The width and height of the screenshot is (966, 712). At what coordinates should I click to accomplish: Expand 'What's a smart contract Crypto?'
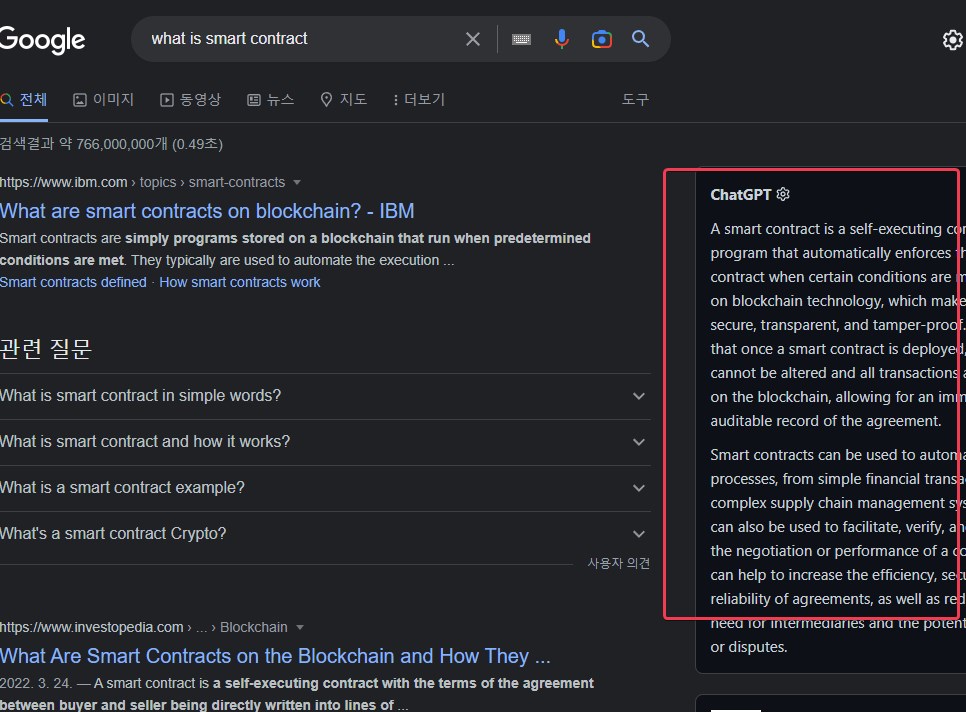(325, 534)
